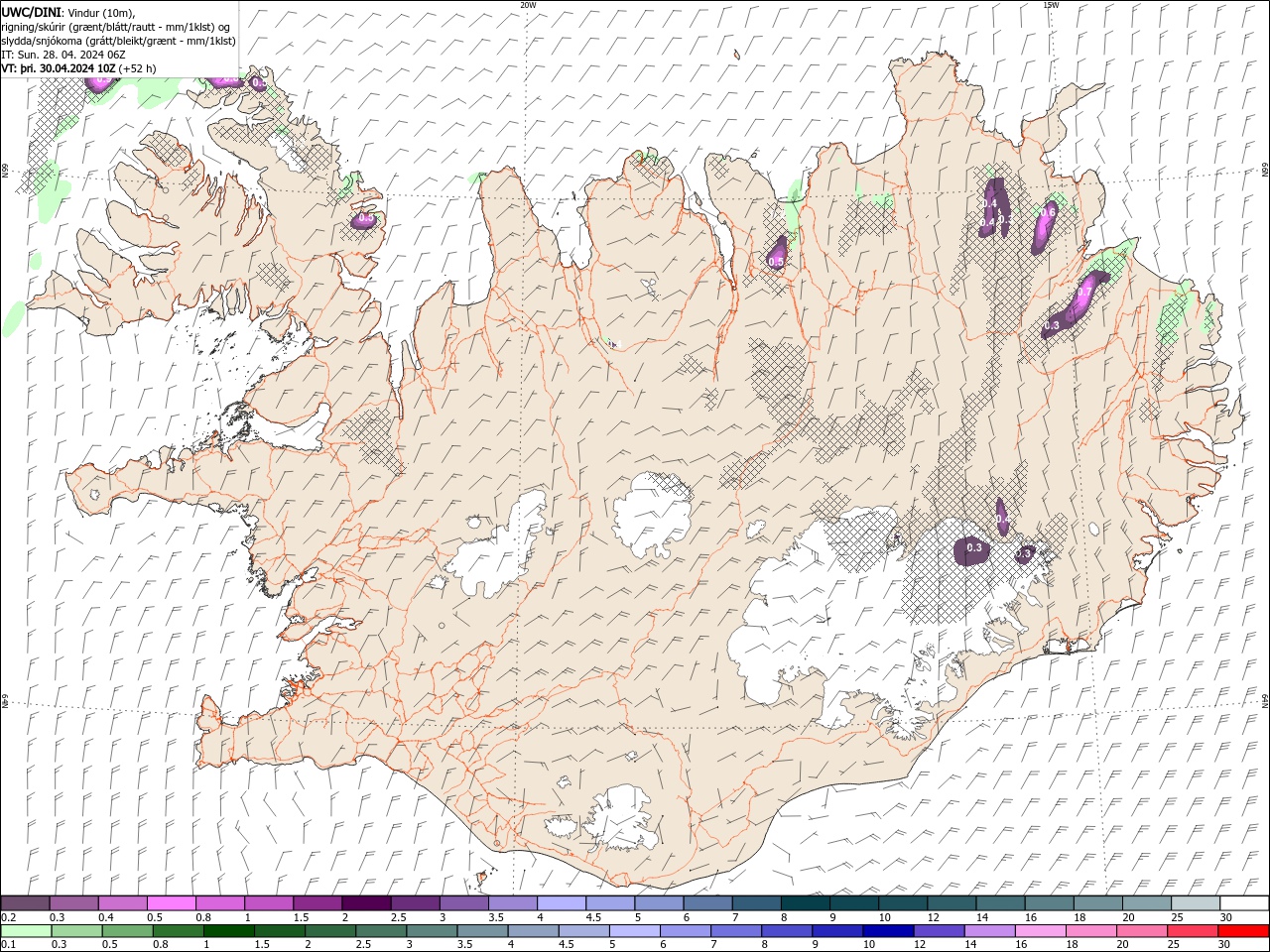Viewport: 1270px width, 952px height.
Task: Pick the crimson swatch labeled 25
Action: [x=1191, y=931]
